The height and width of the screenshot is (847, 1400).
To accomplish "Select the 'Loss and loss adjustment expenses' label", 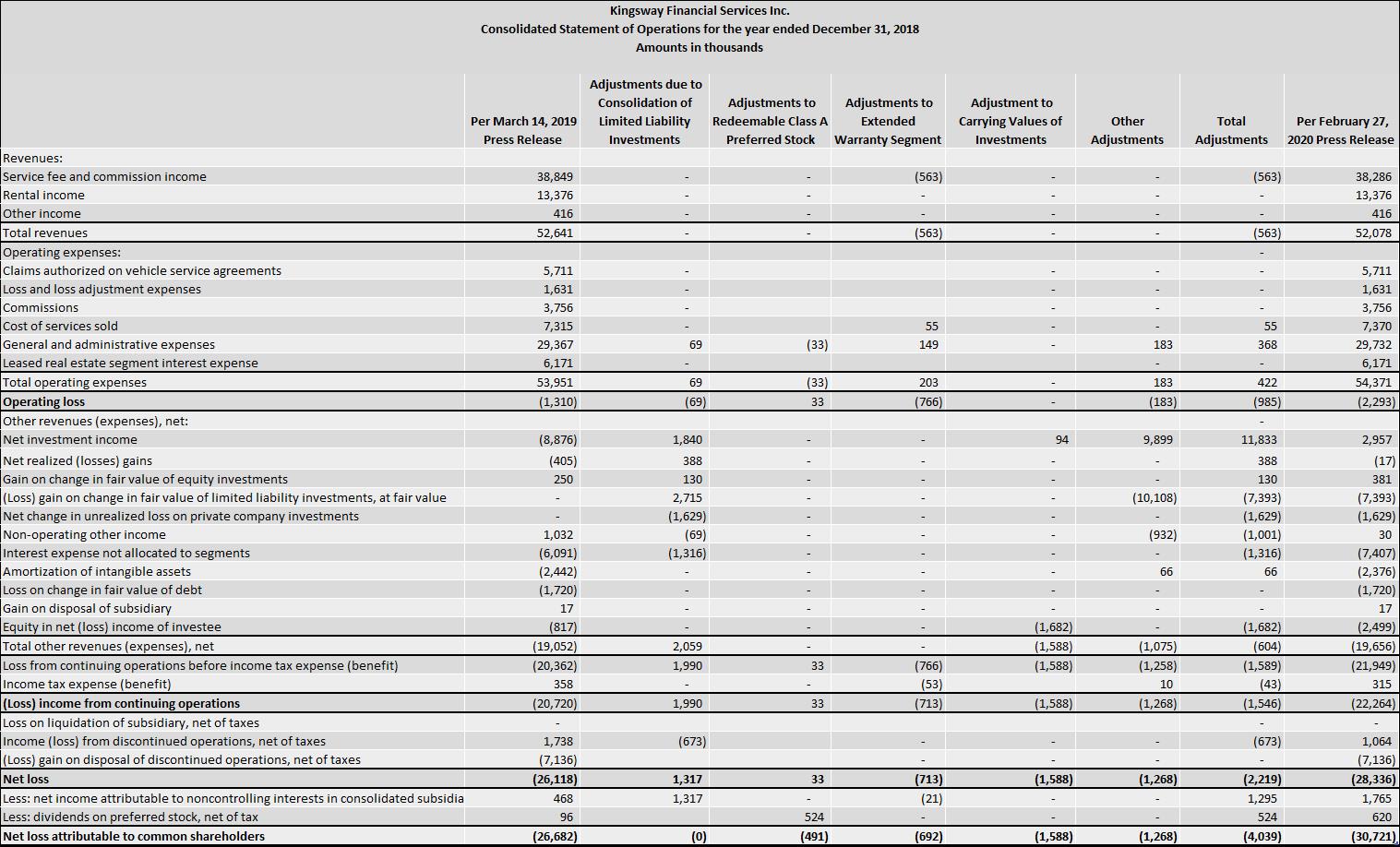I will (102, 289).
